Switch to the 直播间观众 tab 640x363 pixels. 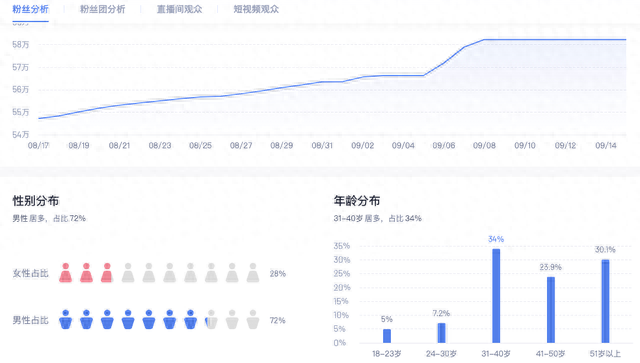click(180, 9)
